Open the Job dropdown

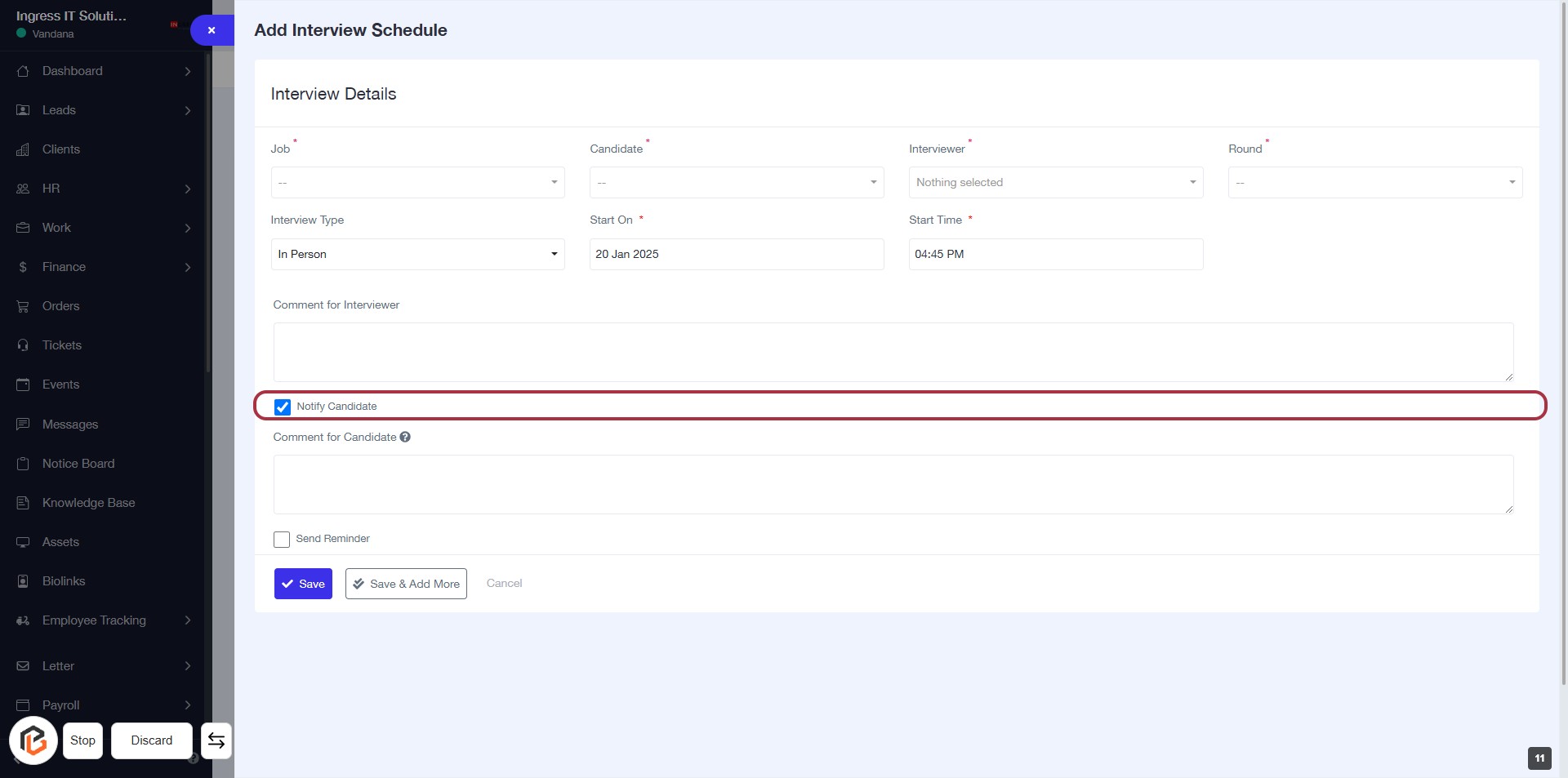[417, 183]
